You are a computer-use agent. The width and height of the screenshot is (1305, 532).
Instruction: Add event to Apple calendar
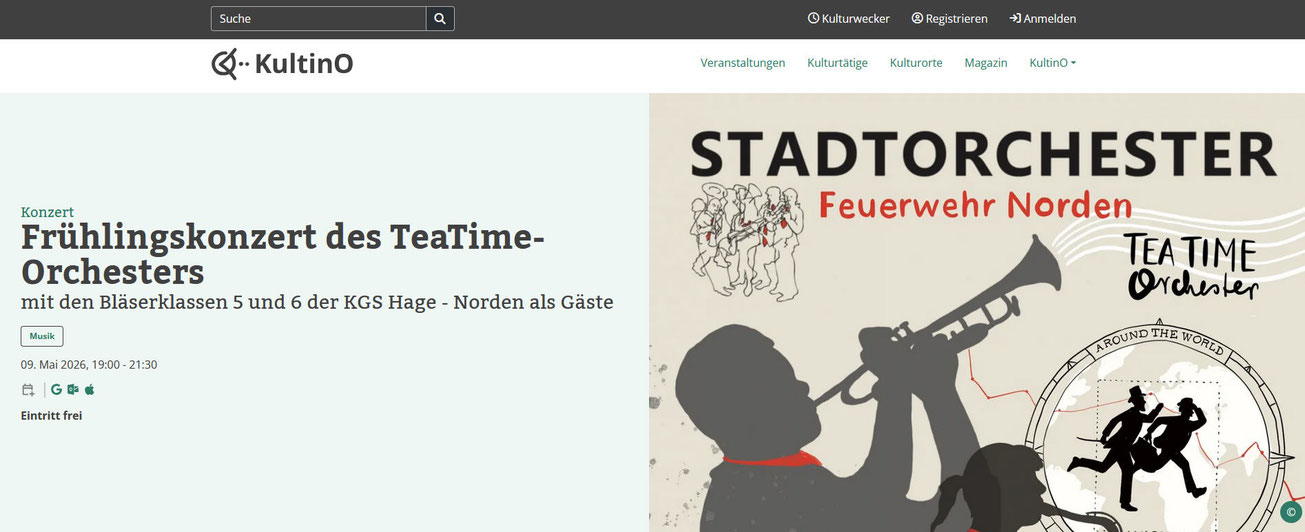[89, 390]
